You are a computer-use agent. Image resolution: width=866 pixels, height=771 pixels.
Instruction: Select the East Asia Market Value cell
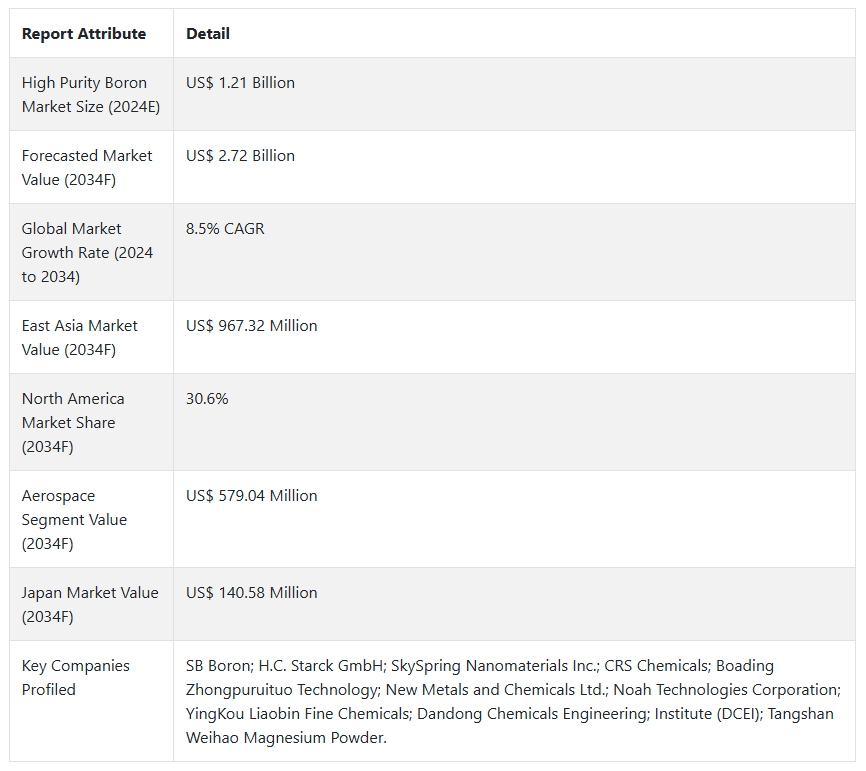tap(80, 337)
